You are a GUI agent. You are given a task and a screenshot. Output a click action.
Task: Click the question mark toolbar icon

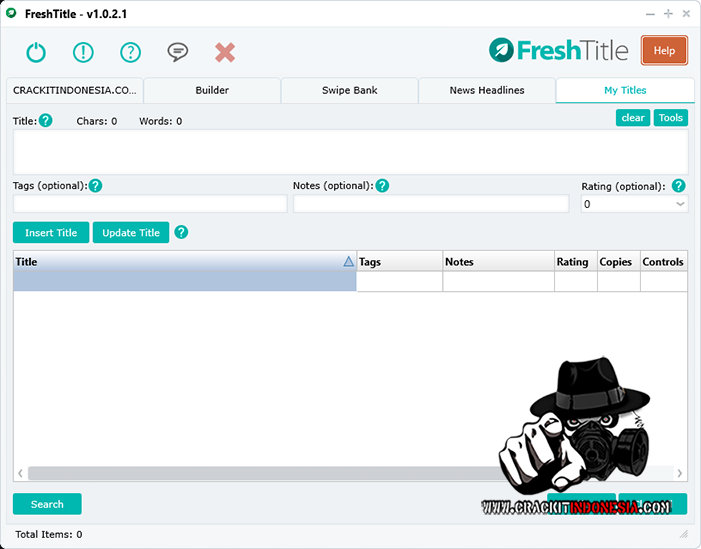pyautogui.click(x=130, y=52)
